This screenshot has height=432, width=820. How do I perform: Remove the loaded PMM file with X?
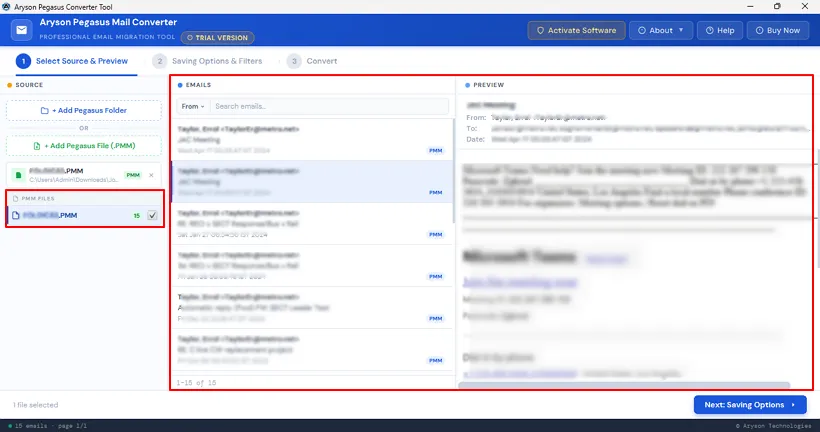pyautogui.click(x=151, y=175)
